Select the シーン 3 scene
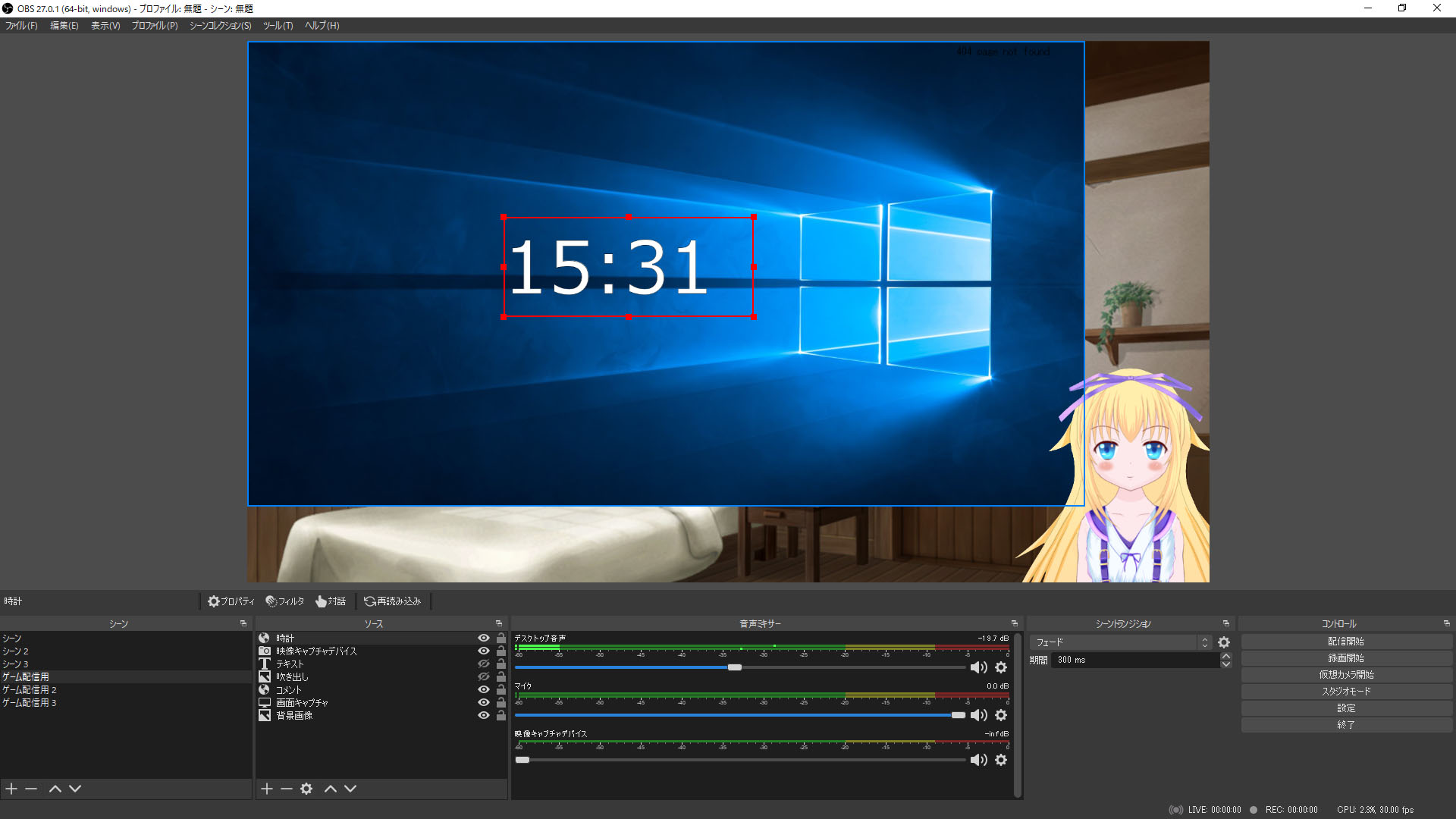The width and height of the screenshot is (1456, 819). coord(125,664)
